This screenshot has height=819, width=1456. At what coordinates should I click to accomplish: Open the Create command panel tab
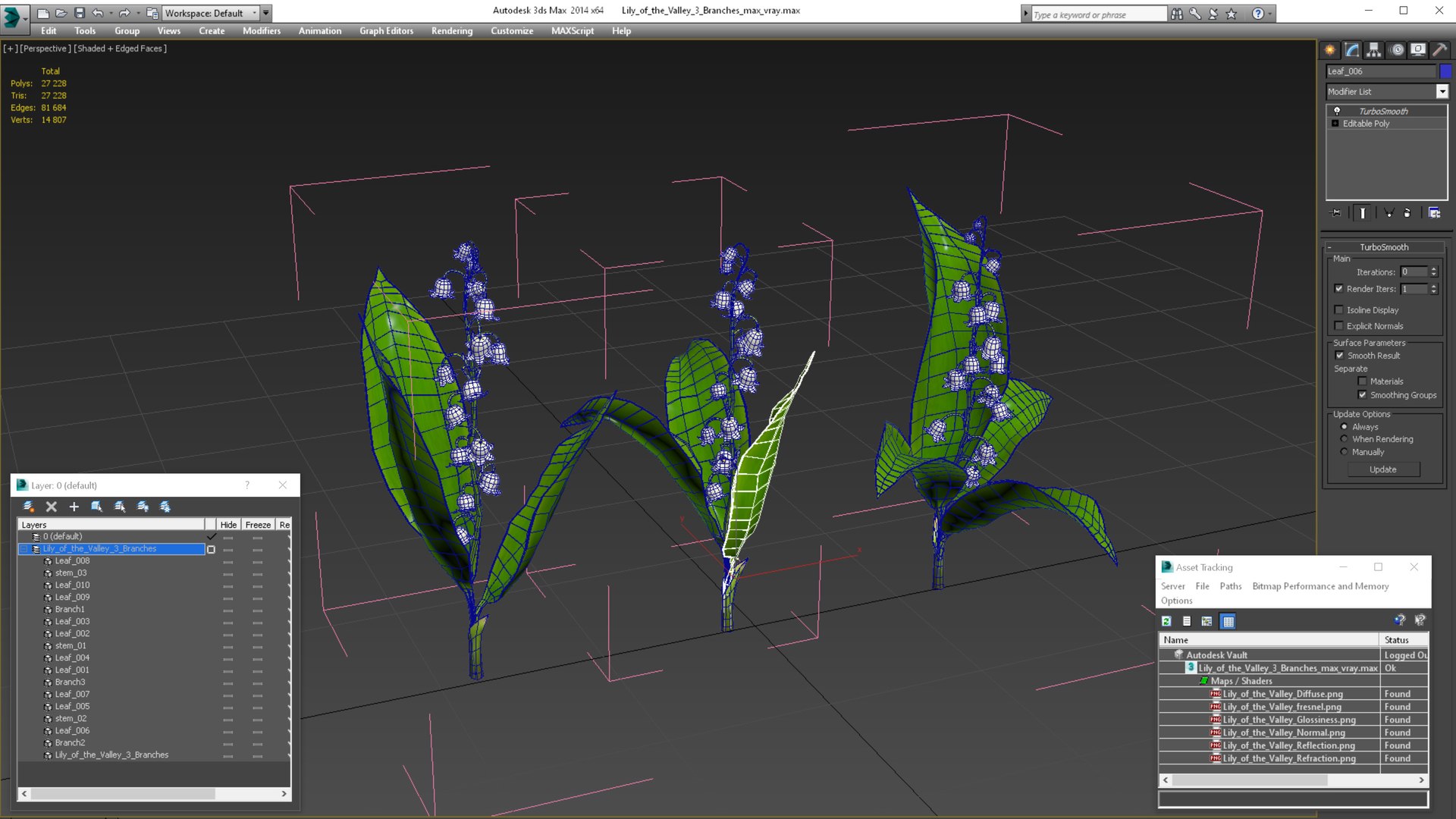point(1330,50)
